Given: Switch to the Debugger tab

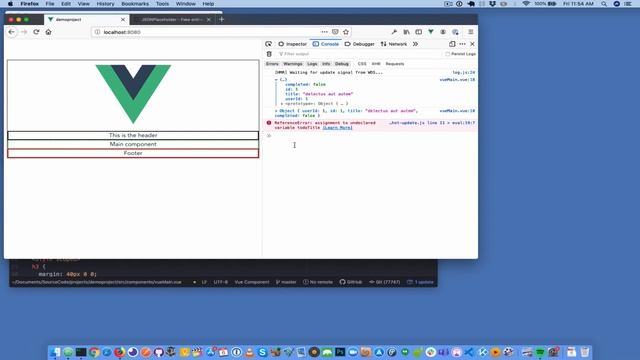Looking at the screenshot, I should point(359,44).
